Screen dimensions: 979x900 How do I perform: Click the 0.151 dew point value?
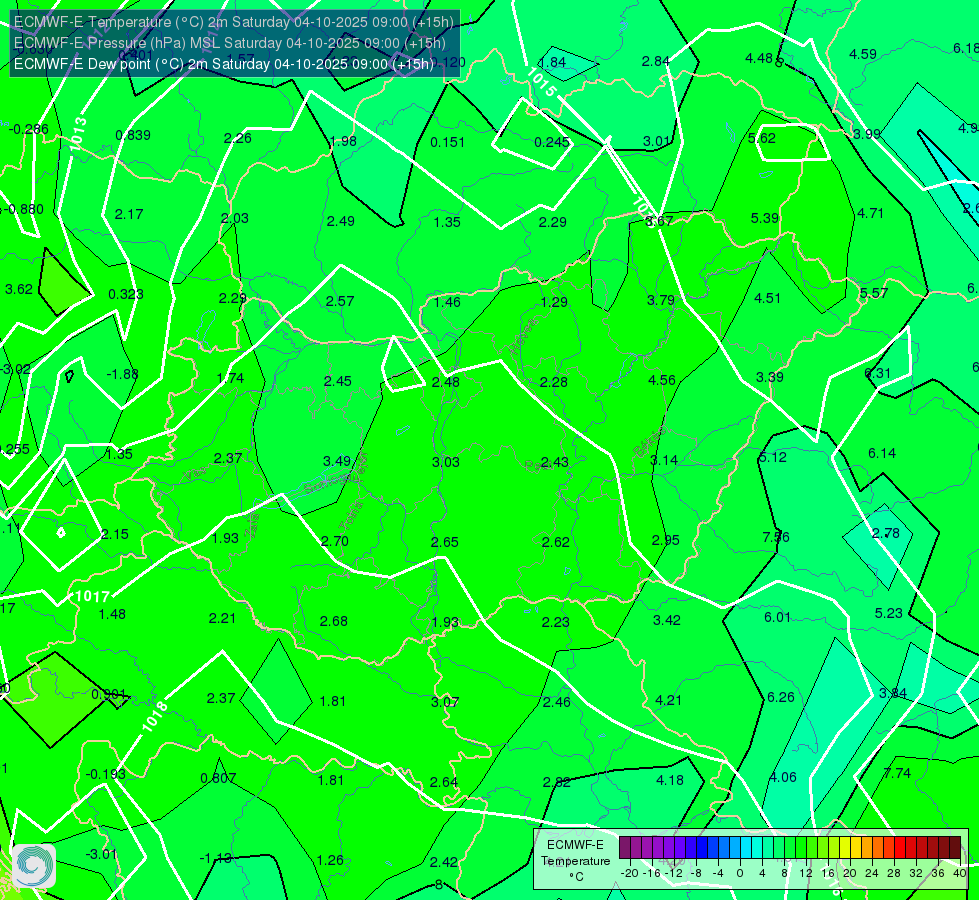pos(448,142)
